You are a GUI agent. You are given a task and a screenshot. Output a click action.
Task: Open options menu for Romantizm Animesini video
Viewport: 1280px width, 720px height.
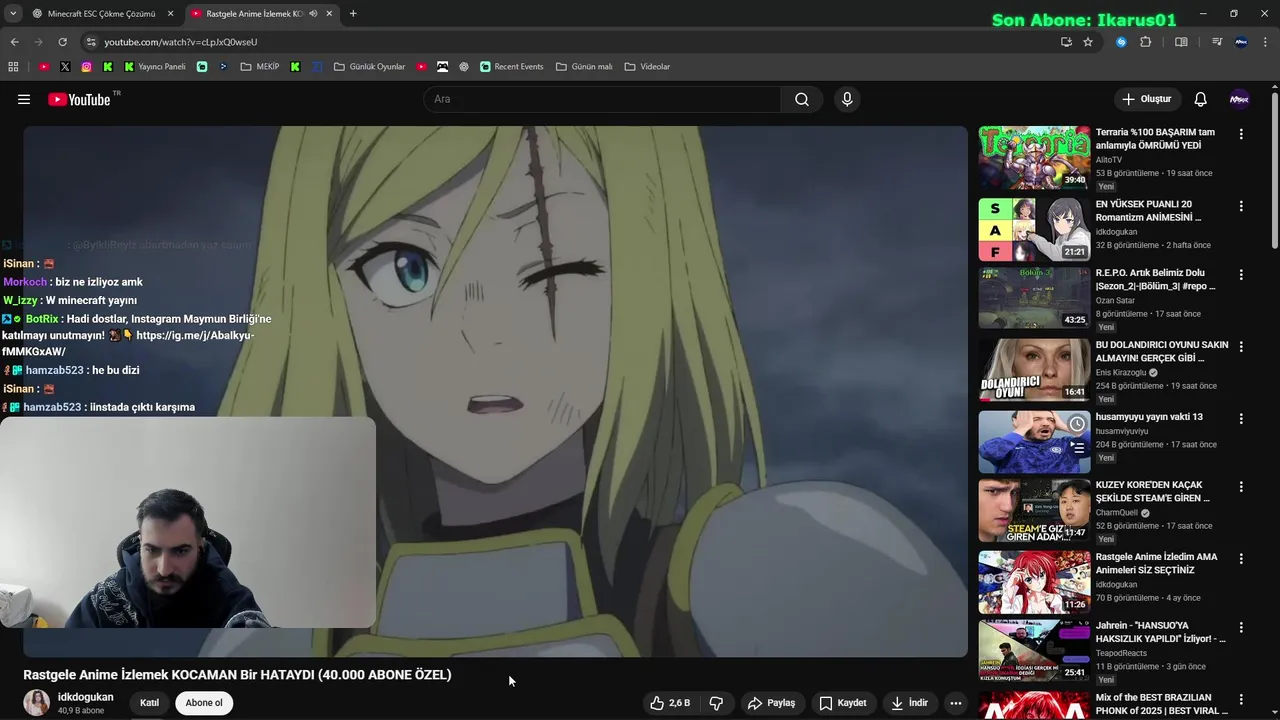click(x=1241, y=206)
